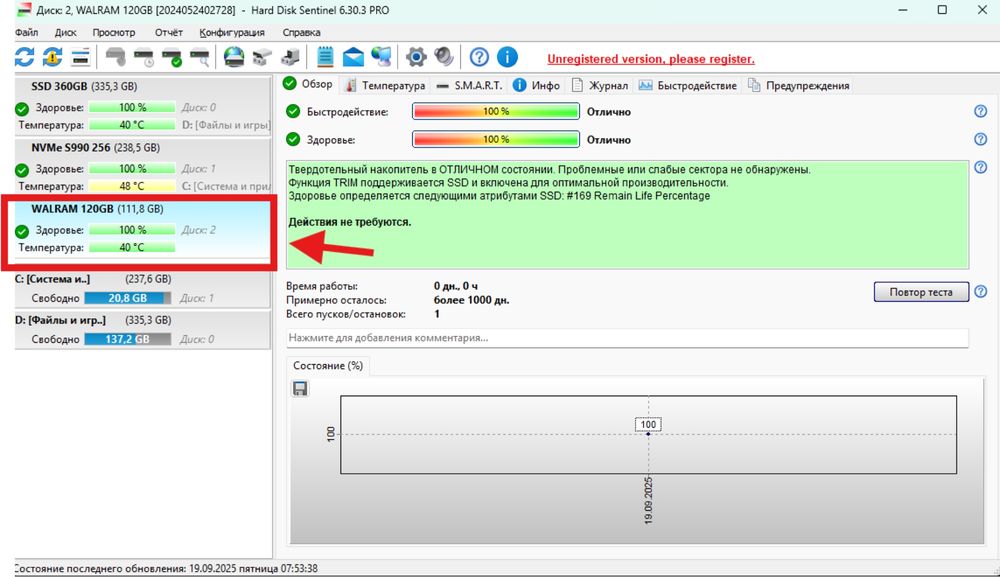Click the 'Действия не требуются.' text

(x=349, y=222)
